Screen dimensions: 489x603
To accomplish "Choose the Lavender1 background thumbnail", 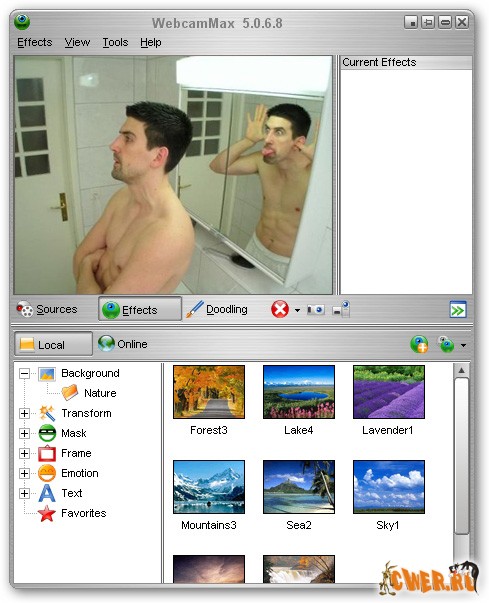I will (x=389, y=392).
